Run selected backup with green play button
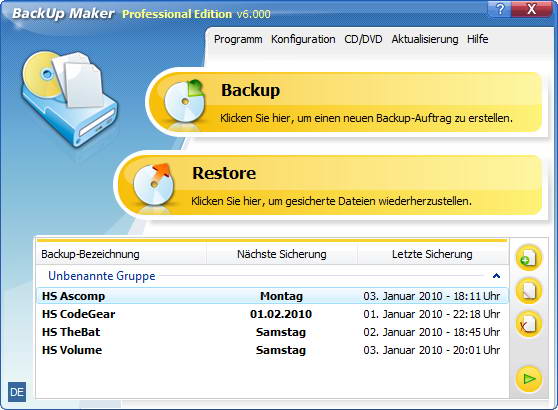The image size is (558, 410). [x=528, y=379]
